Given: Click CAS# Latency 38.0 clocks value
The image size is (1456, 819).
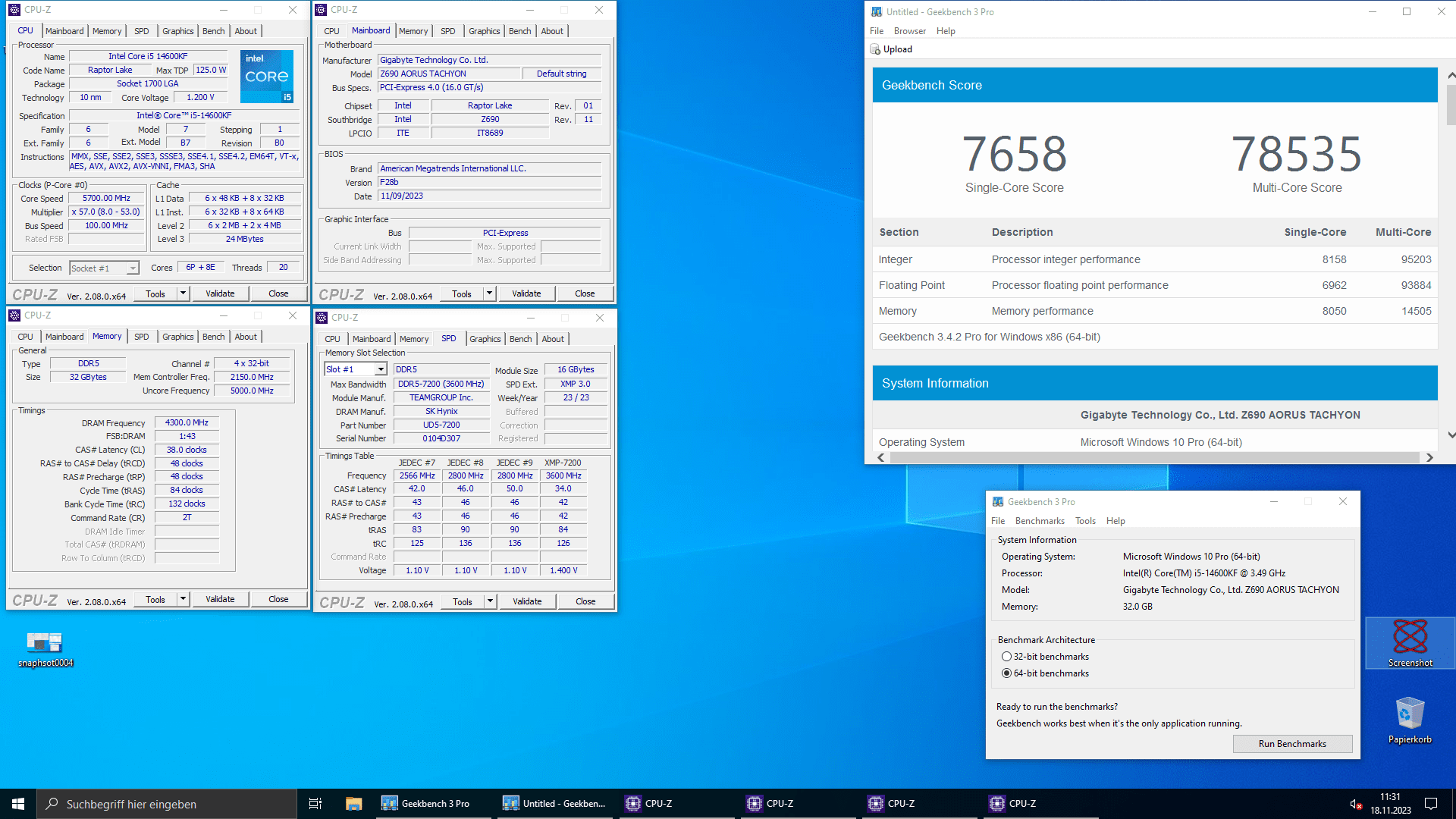Looking at the screenshot, I should tap(187, 450).
